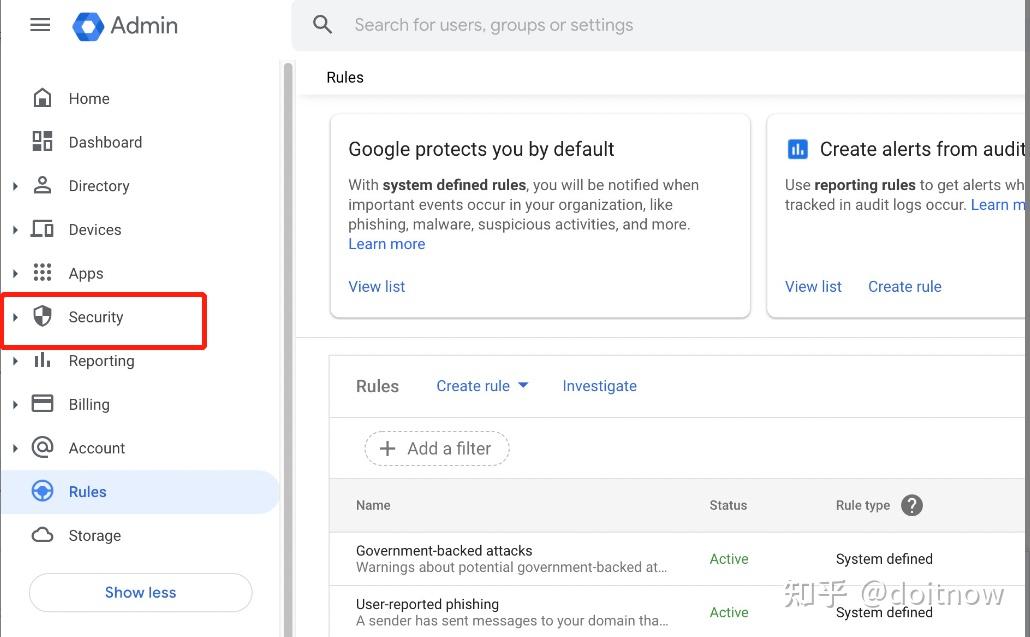Open the Home section in the sidebar
Viewport: 1030px width, 637px height.
click(x=42, y=98)
